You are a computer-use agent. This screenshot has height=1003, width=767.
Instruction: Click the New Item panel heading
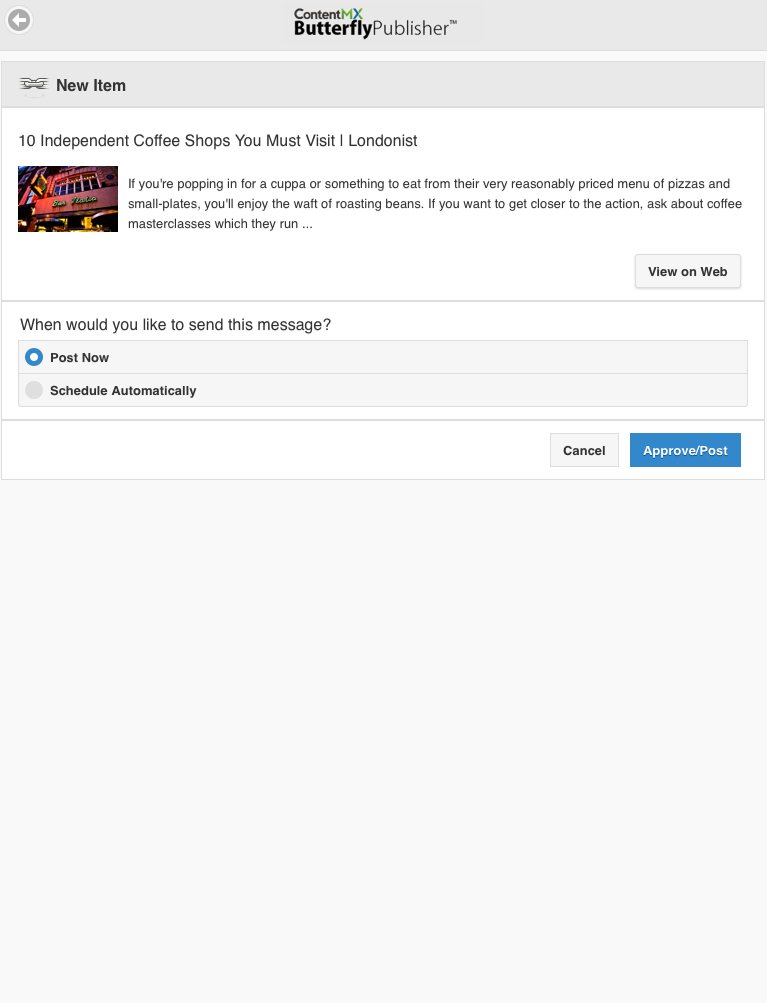pyautogui.click(x=91, y=85)
